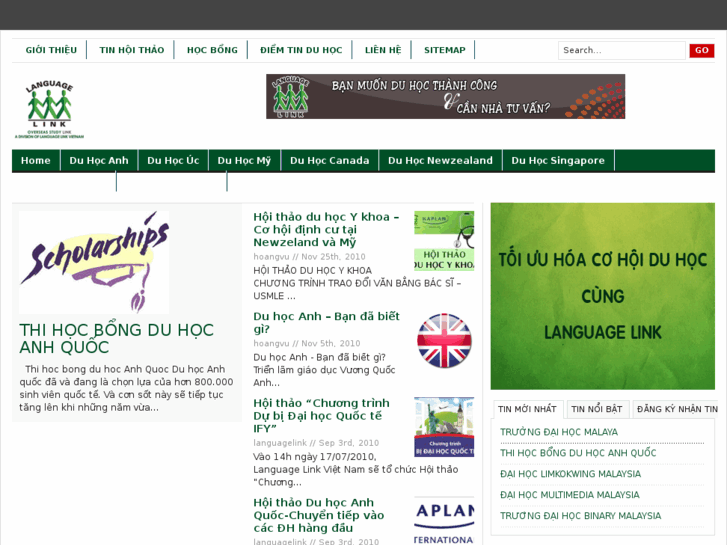Open TRƯỜNG ĐẠI HỌC MALAYA link
Image resolution: width=727 pixels, height=545 pixels.
pos(559,432)
